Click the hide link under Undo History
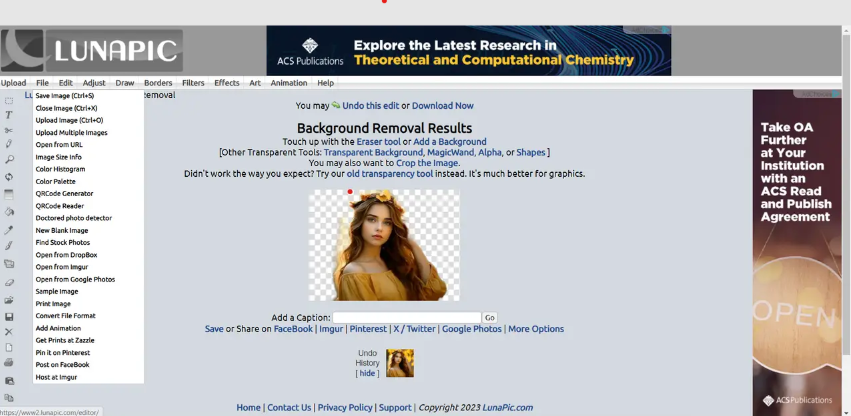Screen dimensions: 851x416 pyautogui.click(x=367, y=373)
